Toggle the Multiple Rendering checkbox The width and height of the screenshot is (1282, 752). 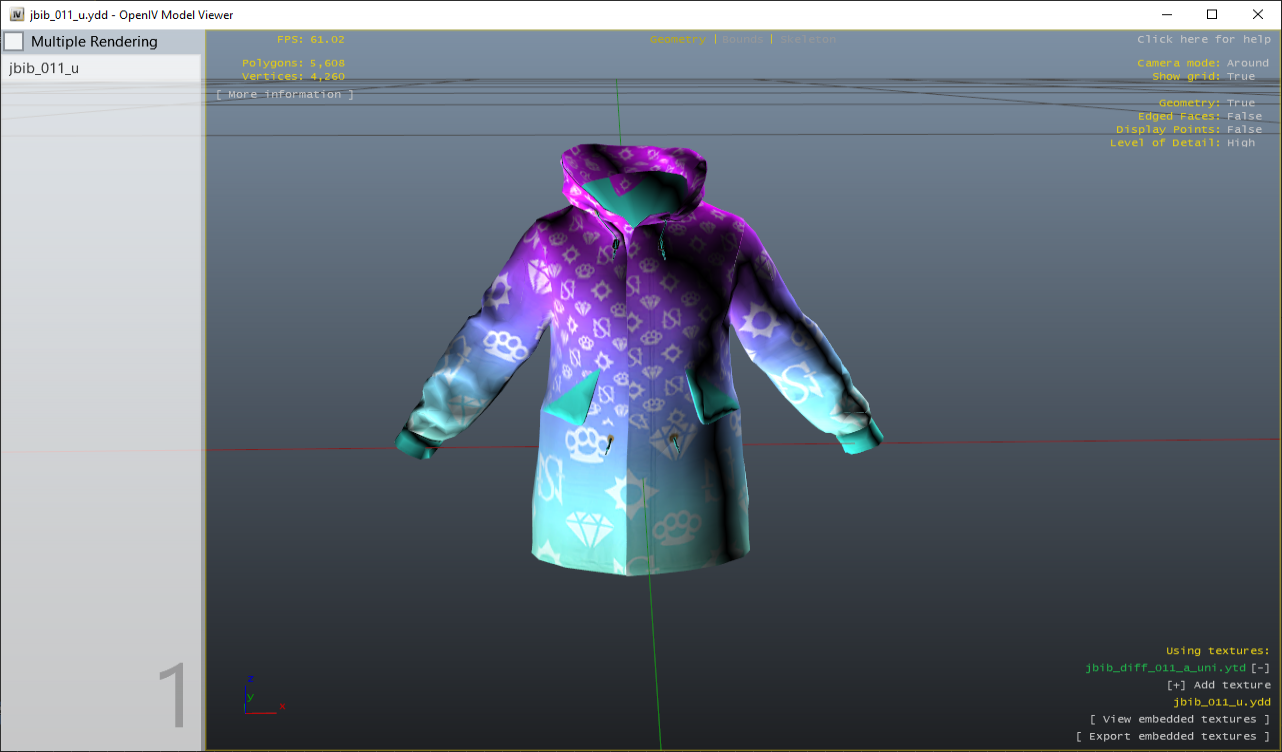point(14,41)
